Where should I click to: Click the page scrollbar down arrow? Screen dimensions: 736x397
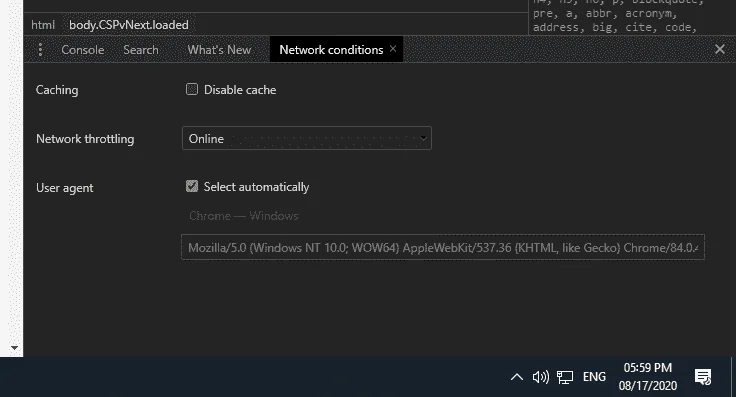point(14,348)
